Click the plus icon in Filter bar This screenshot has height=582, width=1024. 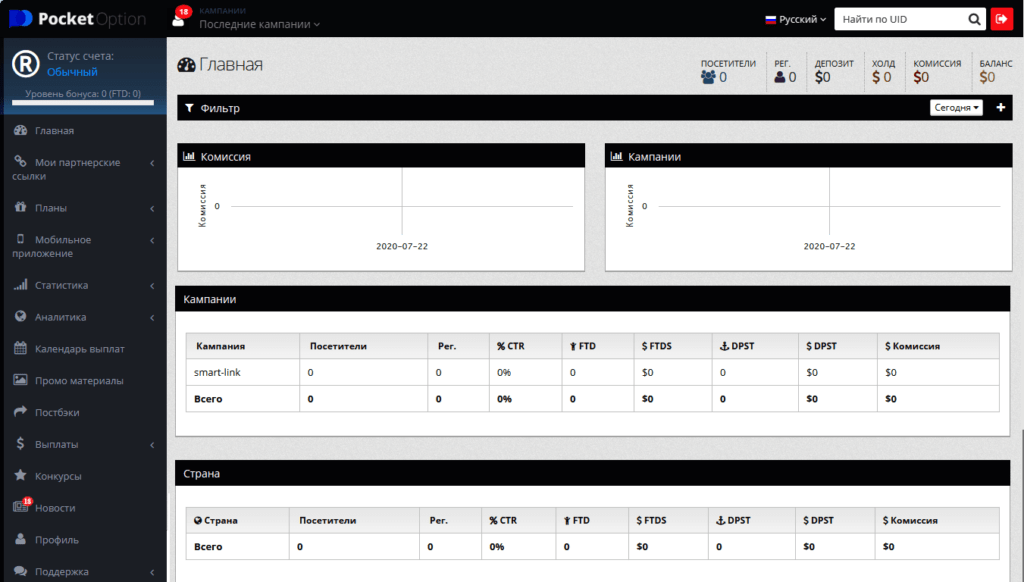coord(1001,108)
